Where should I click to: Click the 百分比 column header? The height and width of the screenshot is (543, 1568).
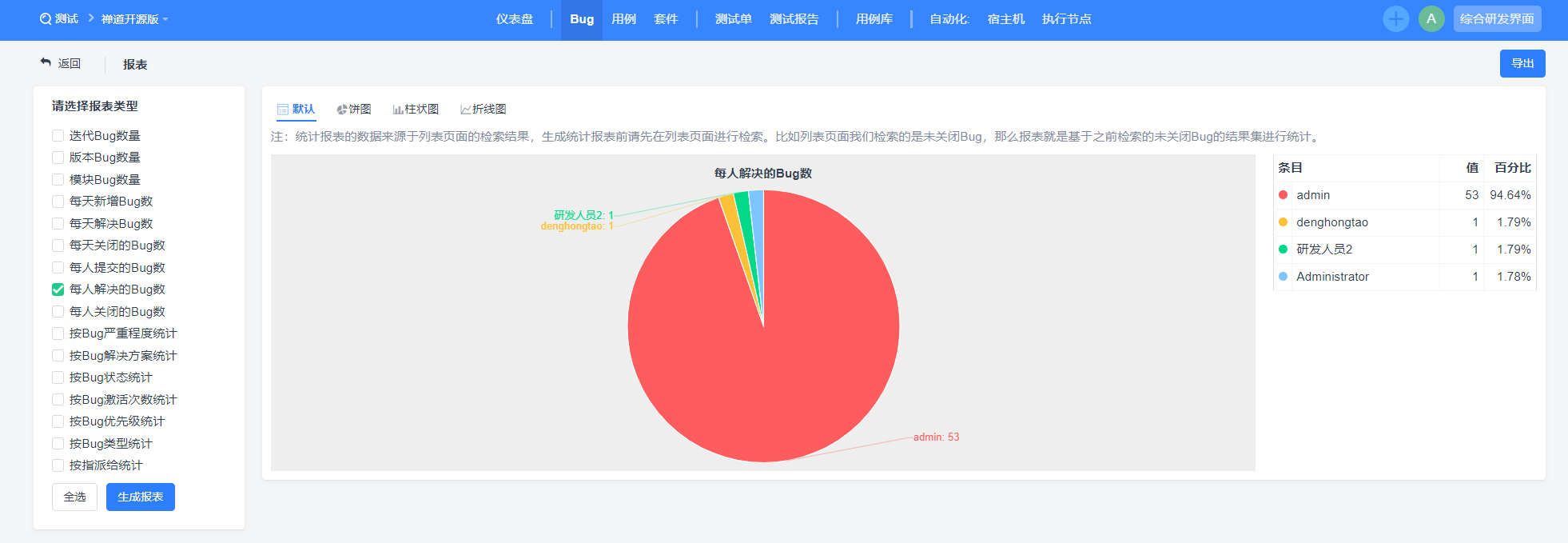(1513, 168)
